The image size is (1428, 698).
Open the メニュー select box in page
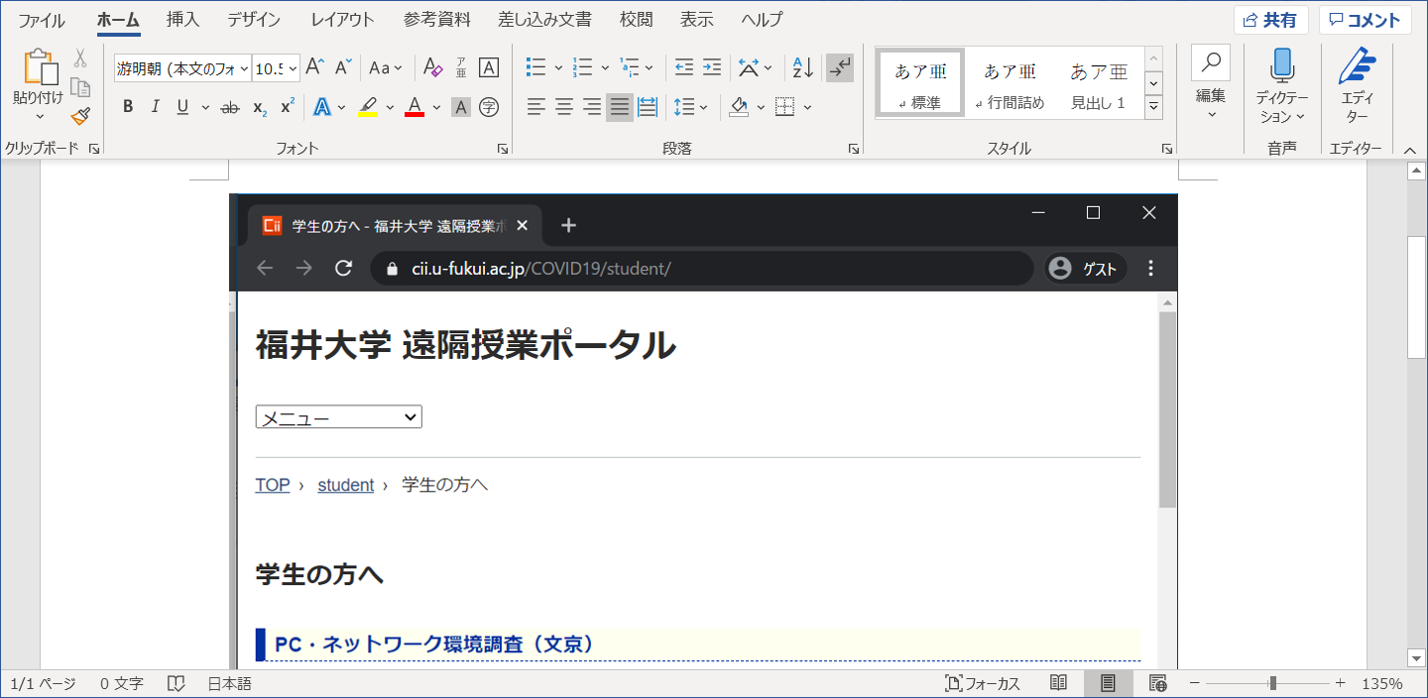pyautogui.click(x=339, y=417)
